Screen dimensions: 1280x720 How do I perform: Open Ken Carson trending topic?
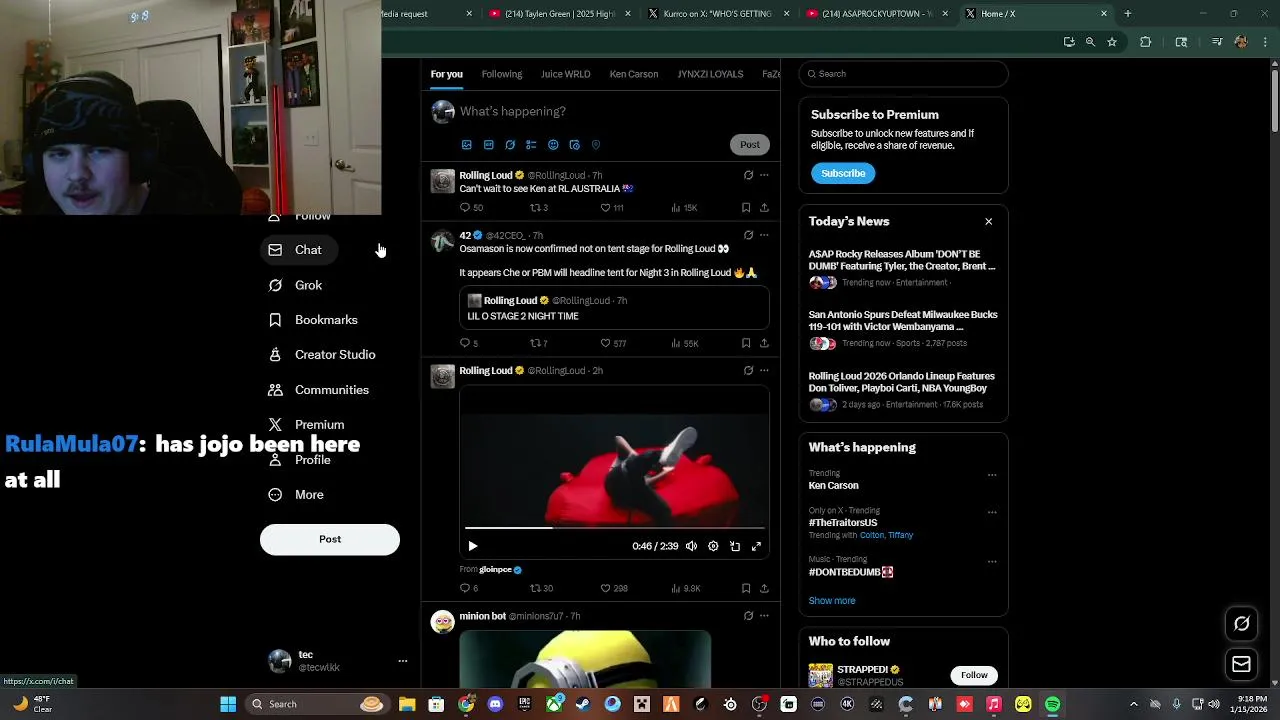tap(833, 486)
